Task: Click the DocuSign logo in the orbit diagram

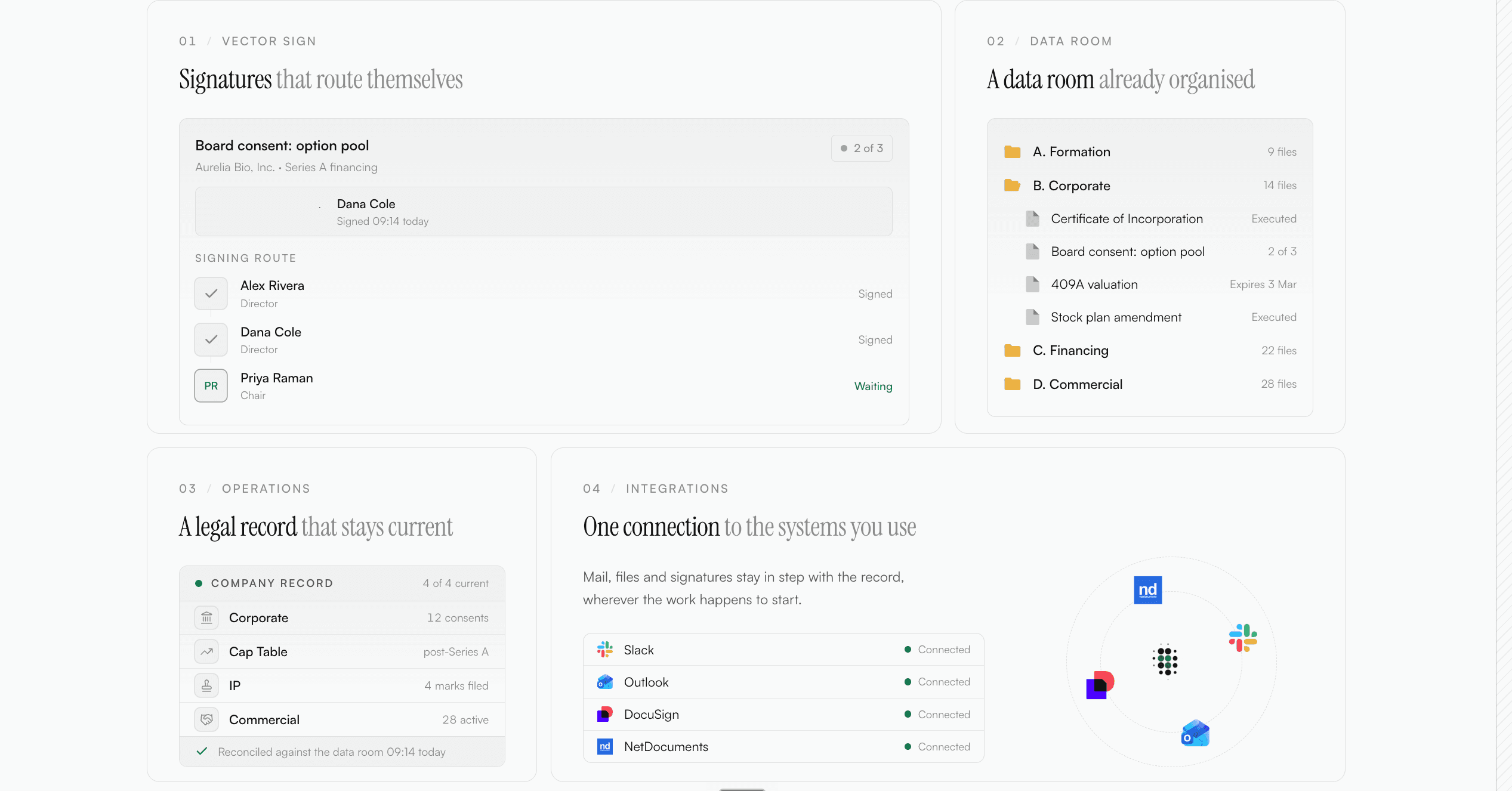Action: click(1100, 685)
